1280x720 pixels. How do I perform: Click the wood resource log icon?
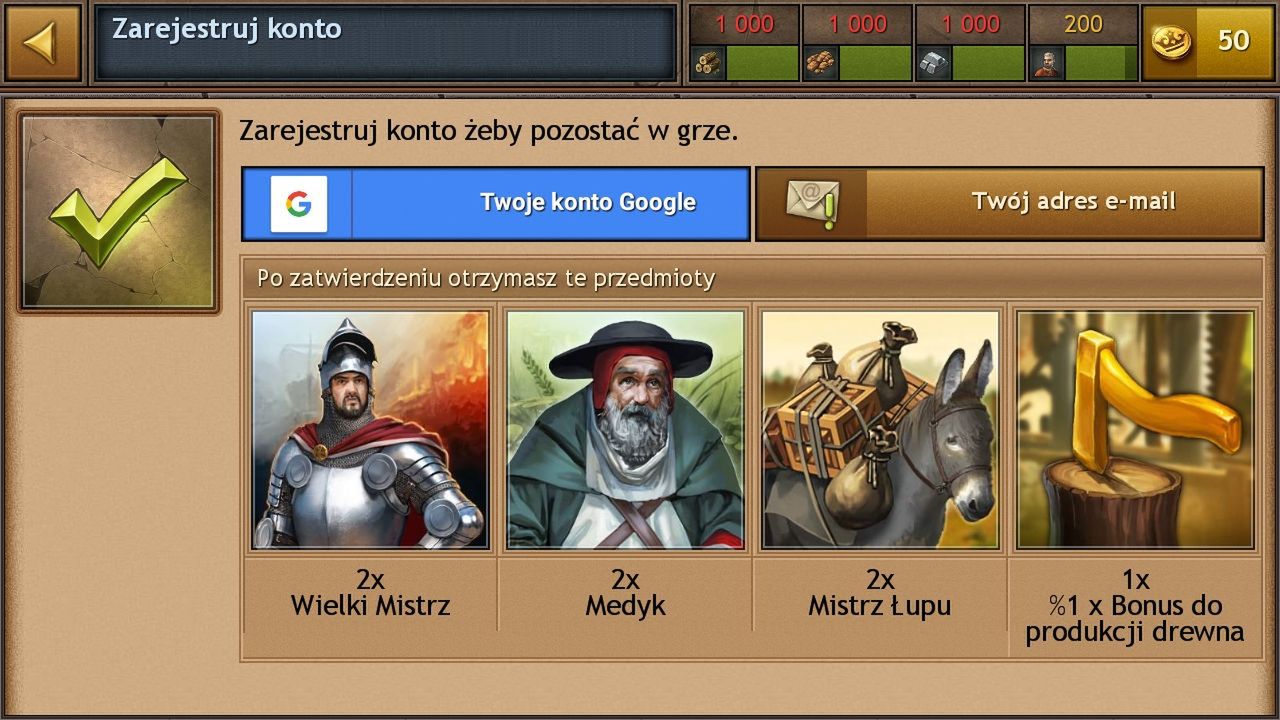tap(708, 64)
